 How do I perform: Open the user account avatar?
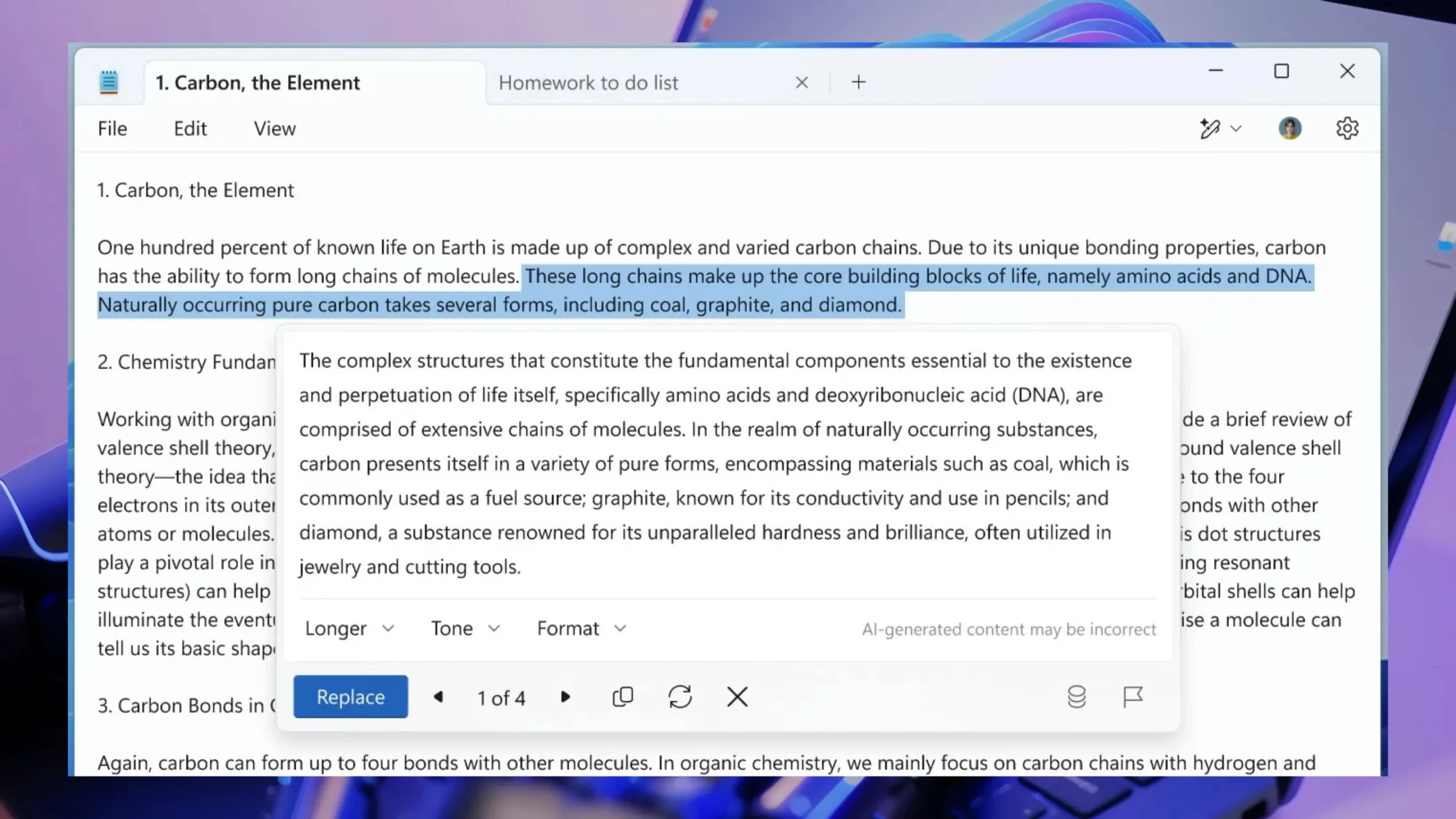point(1290,129)
